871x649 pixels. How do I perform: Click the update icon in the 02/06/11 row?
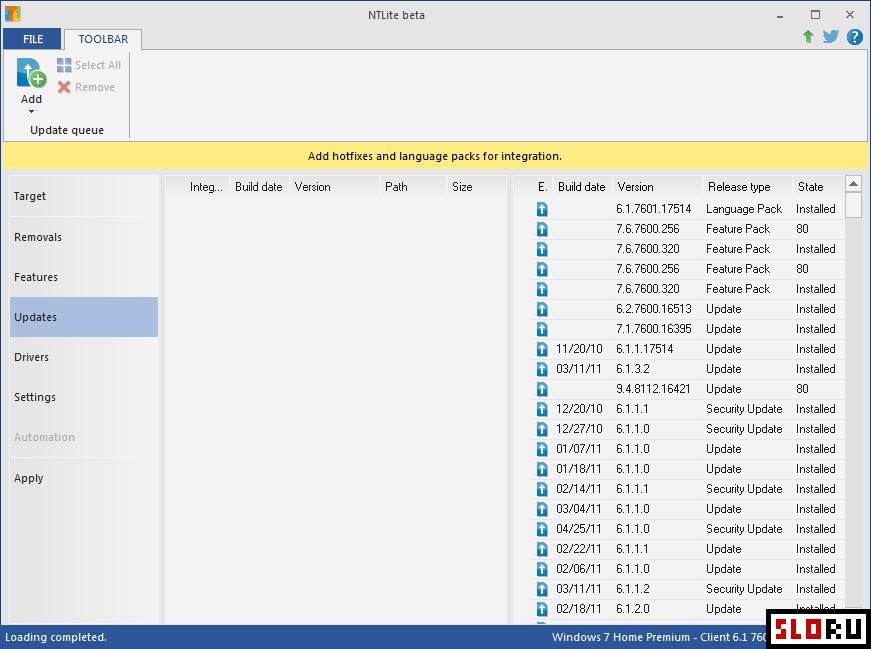pos(542,569)
